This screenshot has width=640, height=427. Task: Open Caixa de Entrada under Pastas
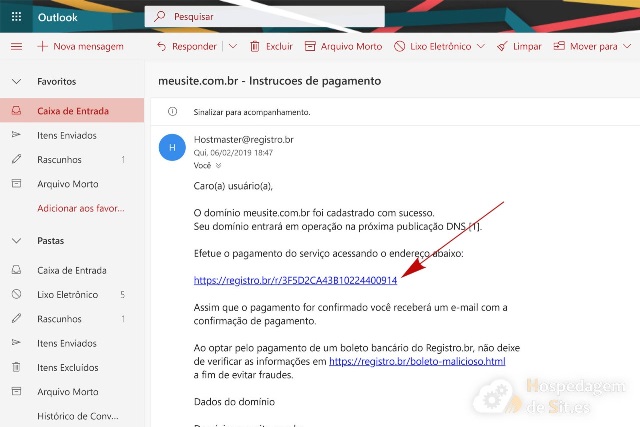point(72,270)
